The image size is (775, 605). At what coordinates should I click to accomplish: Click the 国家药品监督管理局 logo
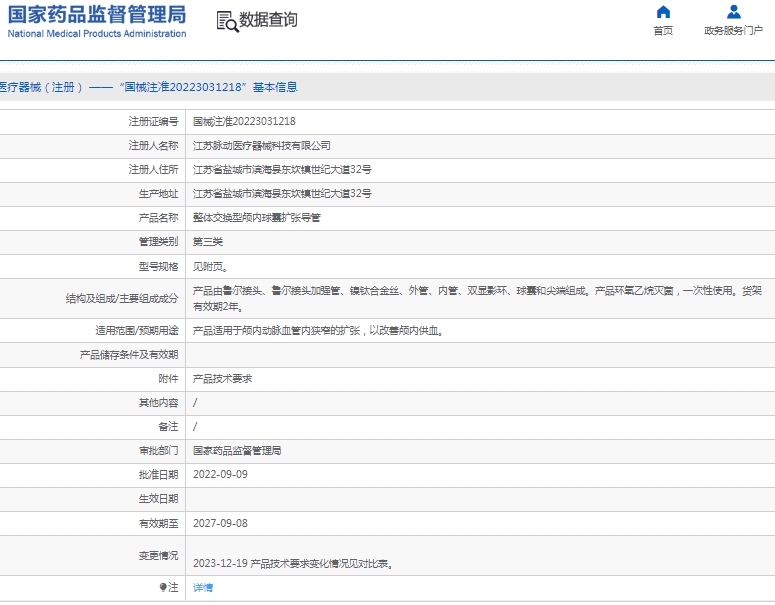click(x=97, y=22)
